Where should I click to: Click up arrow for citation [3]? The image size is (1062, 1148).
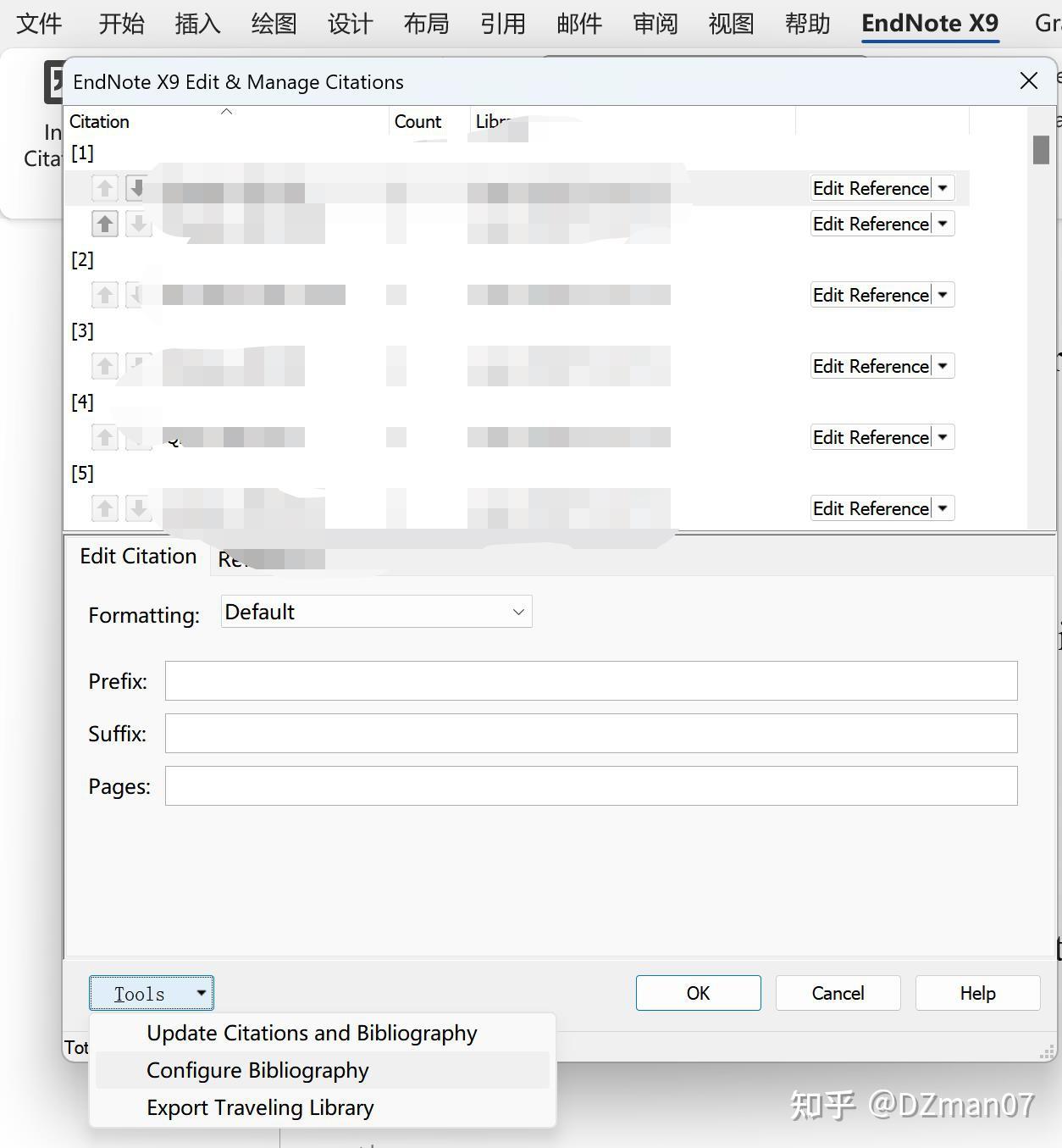coord(105,366)
